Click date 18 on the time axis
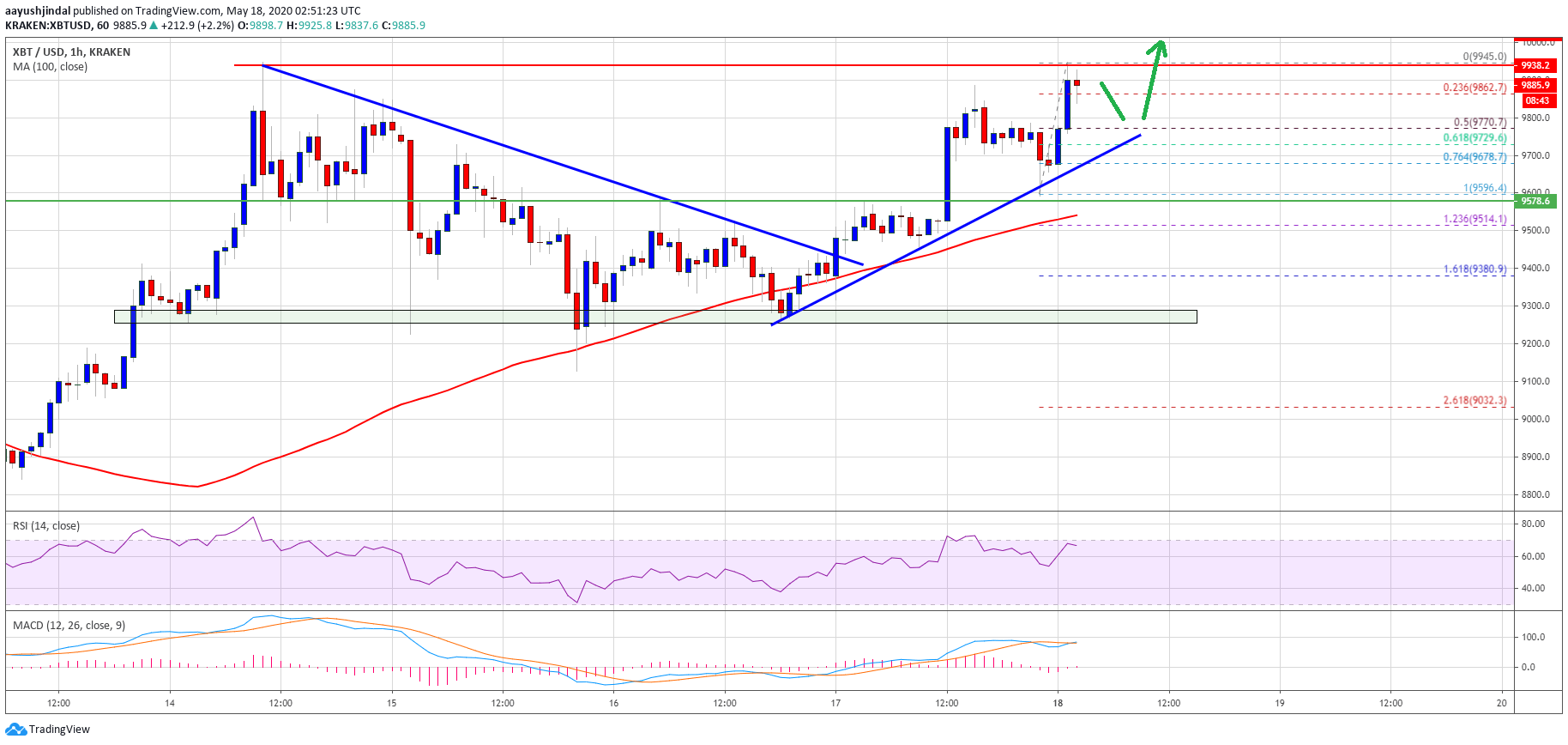 (1058, 703)
